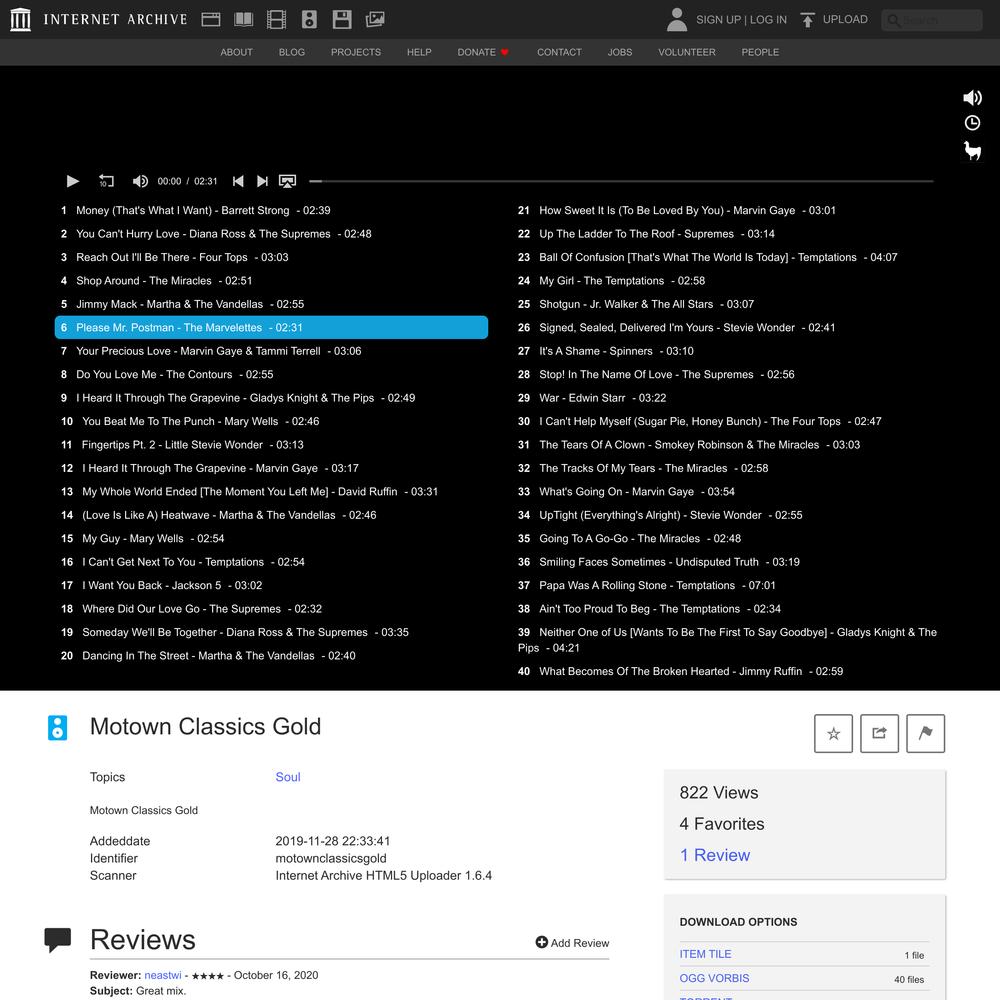Rewind 10 seconds in player
Image resolution: width=1000 pixels, height=1000 pixels.
tap(106, 181)
